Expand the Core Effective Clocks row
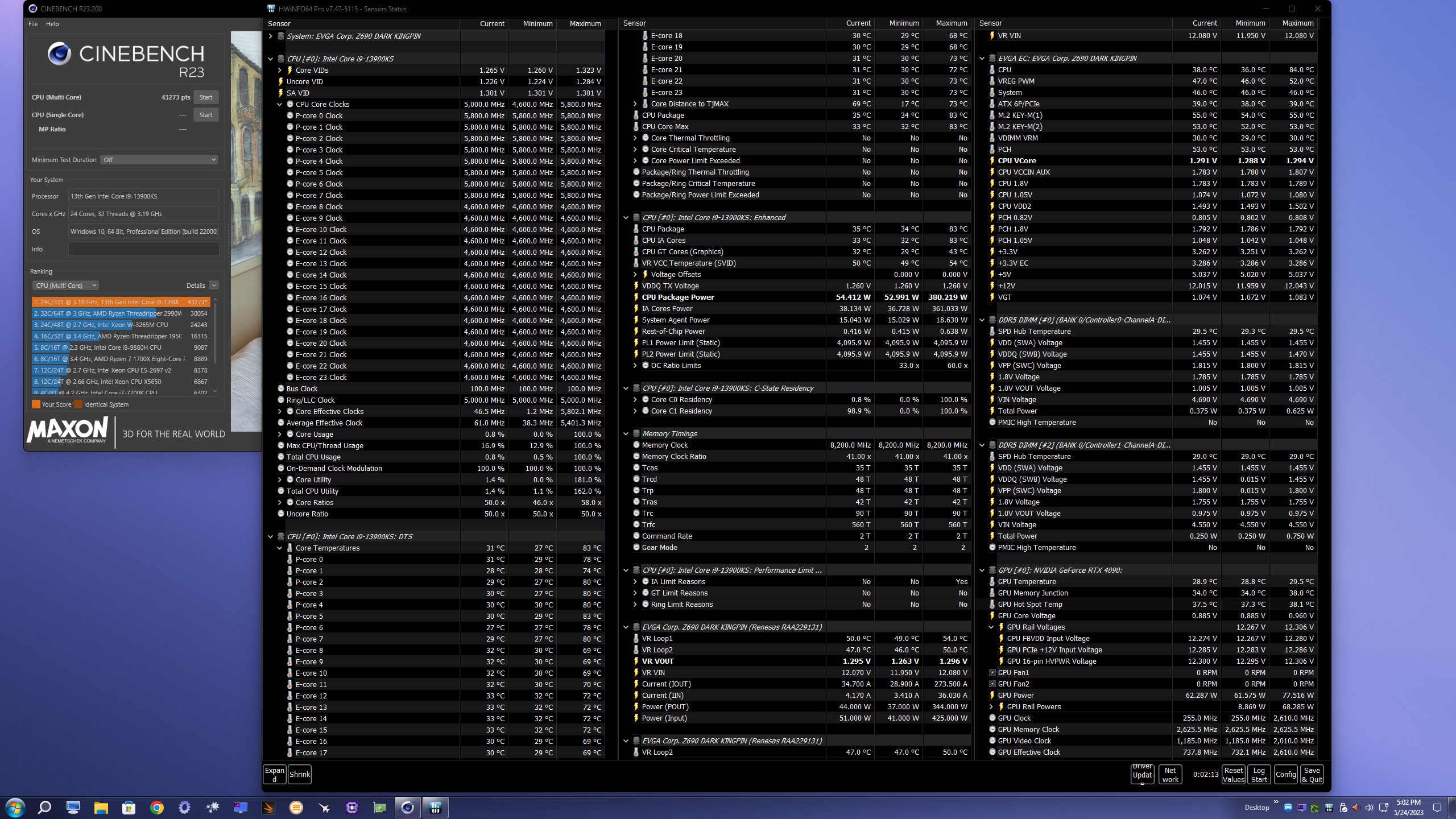 point(280,412)
